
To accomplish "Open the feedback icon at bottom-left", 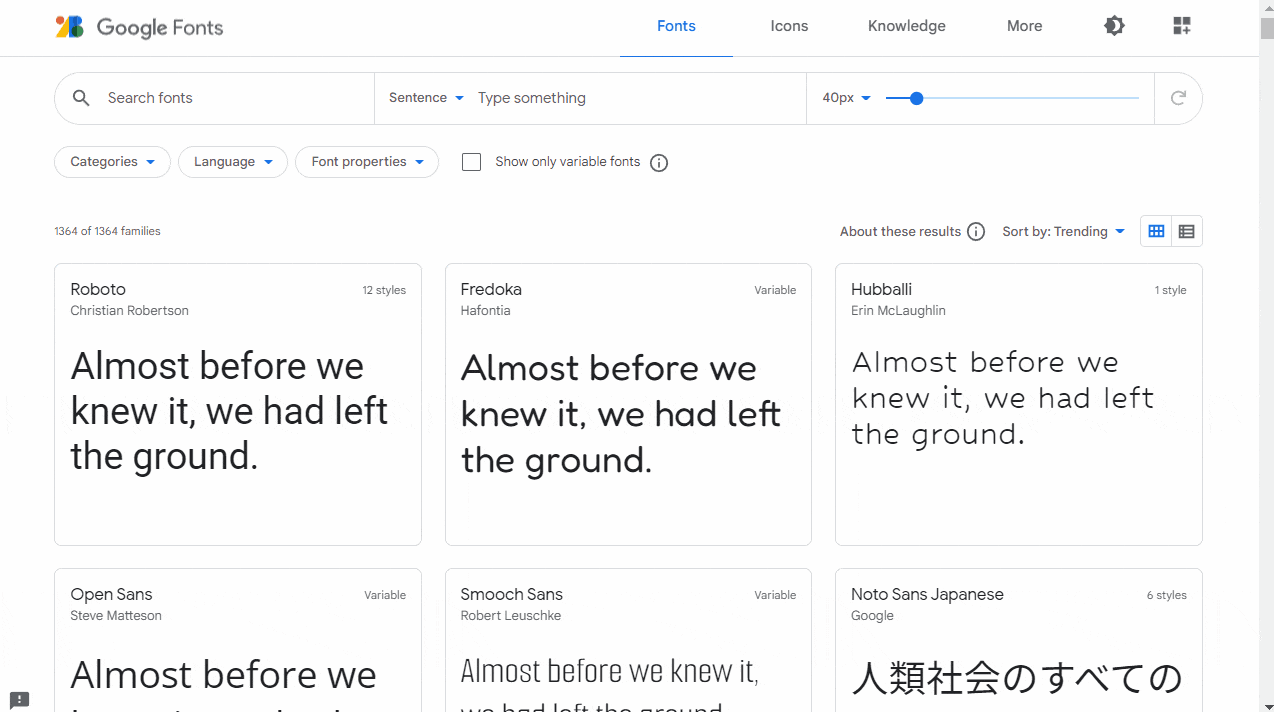I will click(20, 700).
